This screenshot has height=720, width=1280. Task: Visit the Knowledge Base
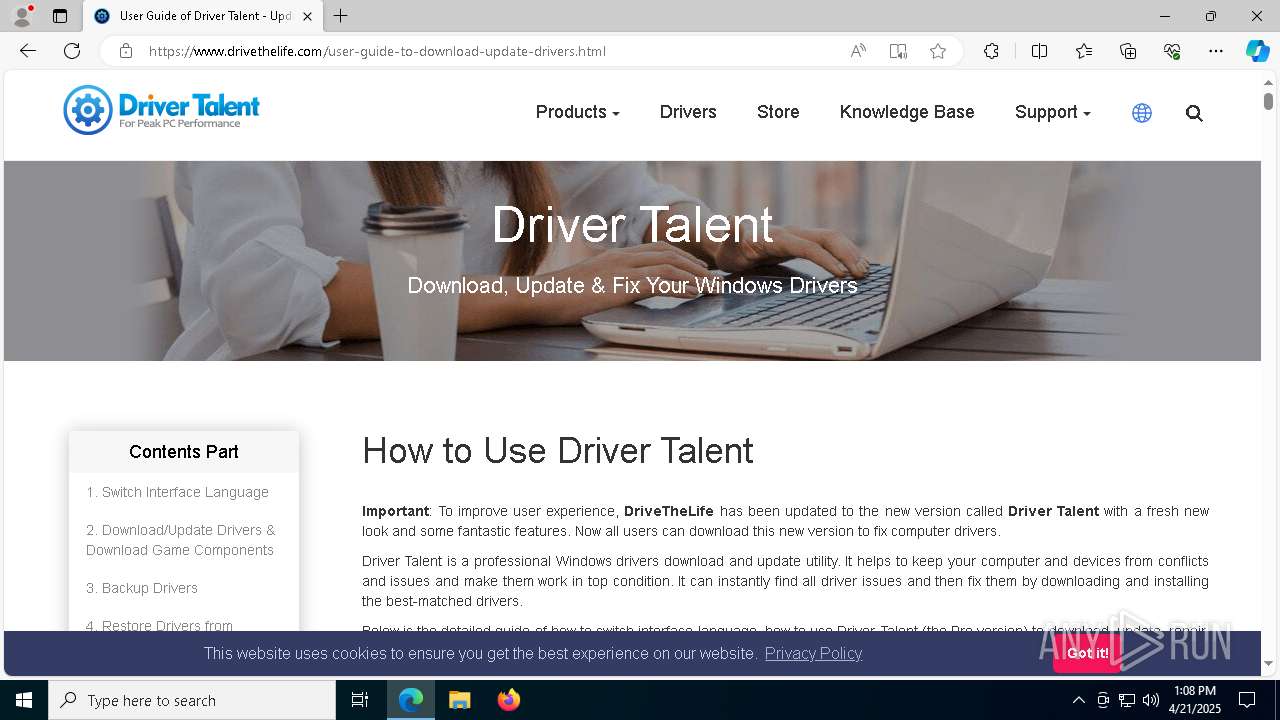(907, 112)
